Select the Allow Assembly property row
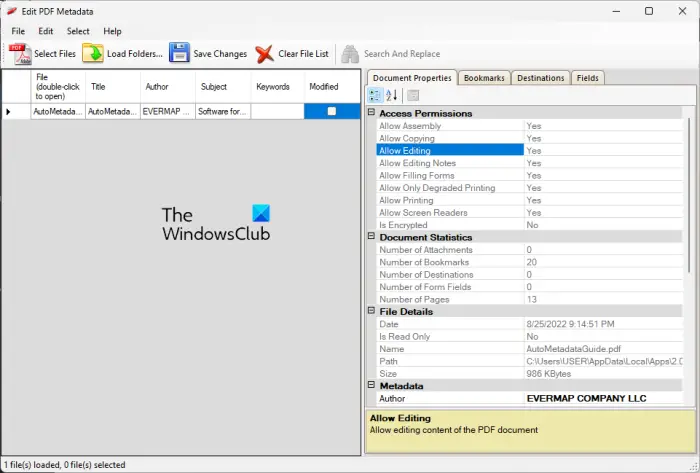 pos(529,126)
